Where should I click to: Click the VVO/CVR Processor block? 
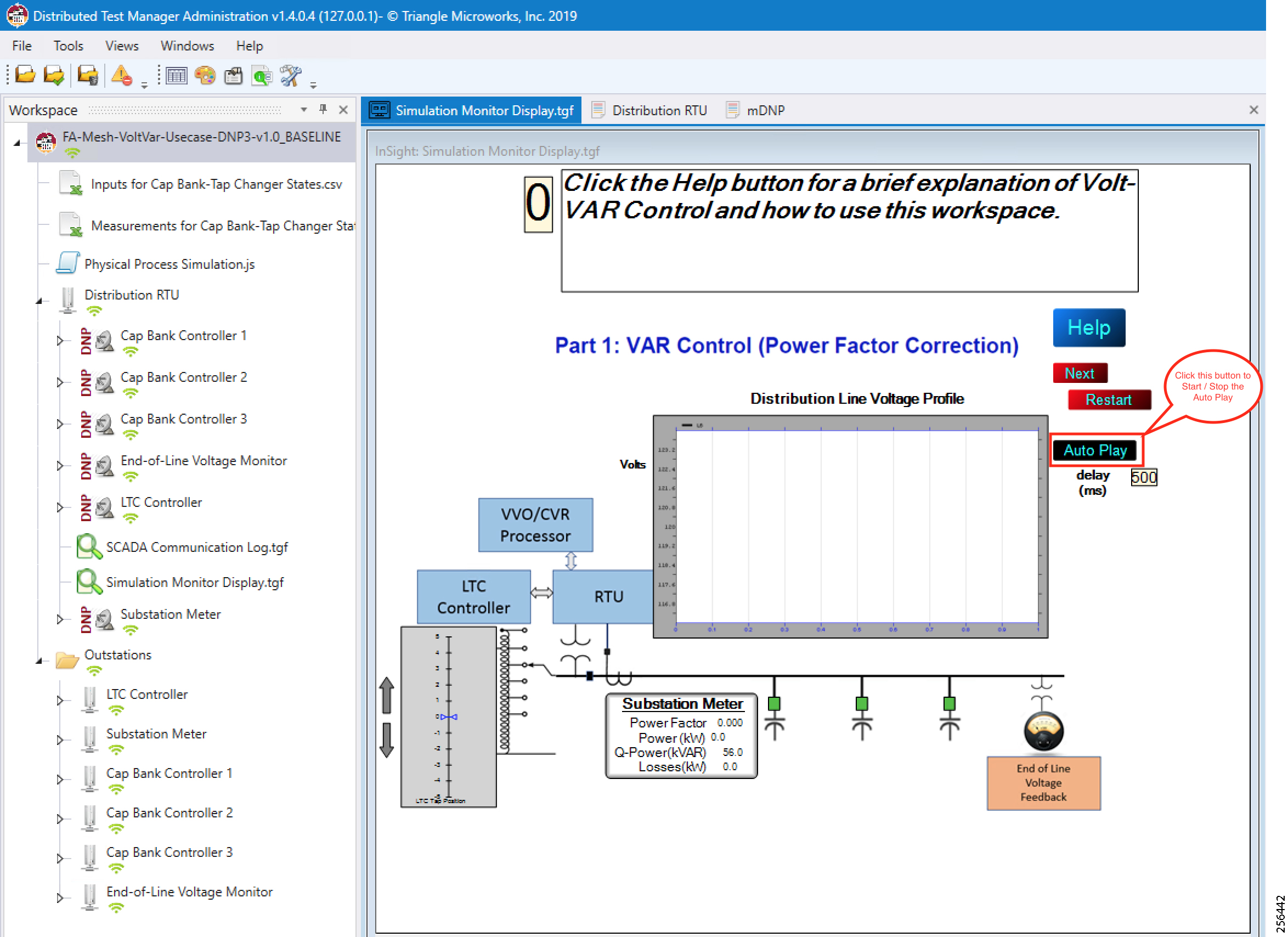pos(535,524)
